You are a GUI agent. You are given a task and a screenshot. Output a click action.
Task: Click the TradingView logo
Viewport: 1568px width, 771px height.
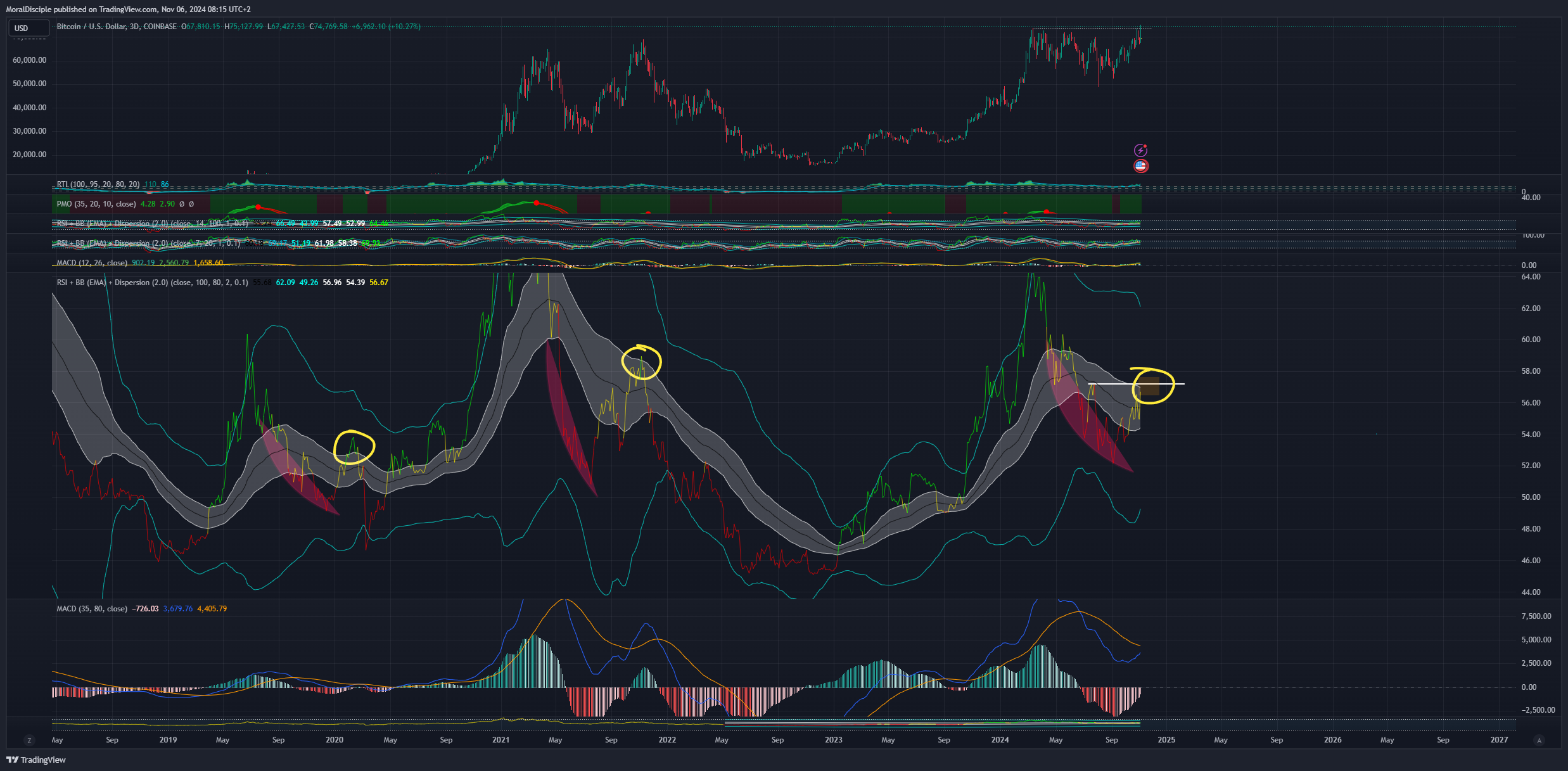point(36,760)
